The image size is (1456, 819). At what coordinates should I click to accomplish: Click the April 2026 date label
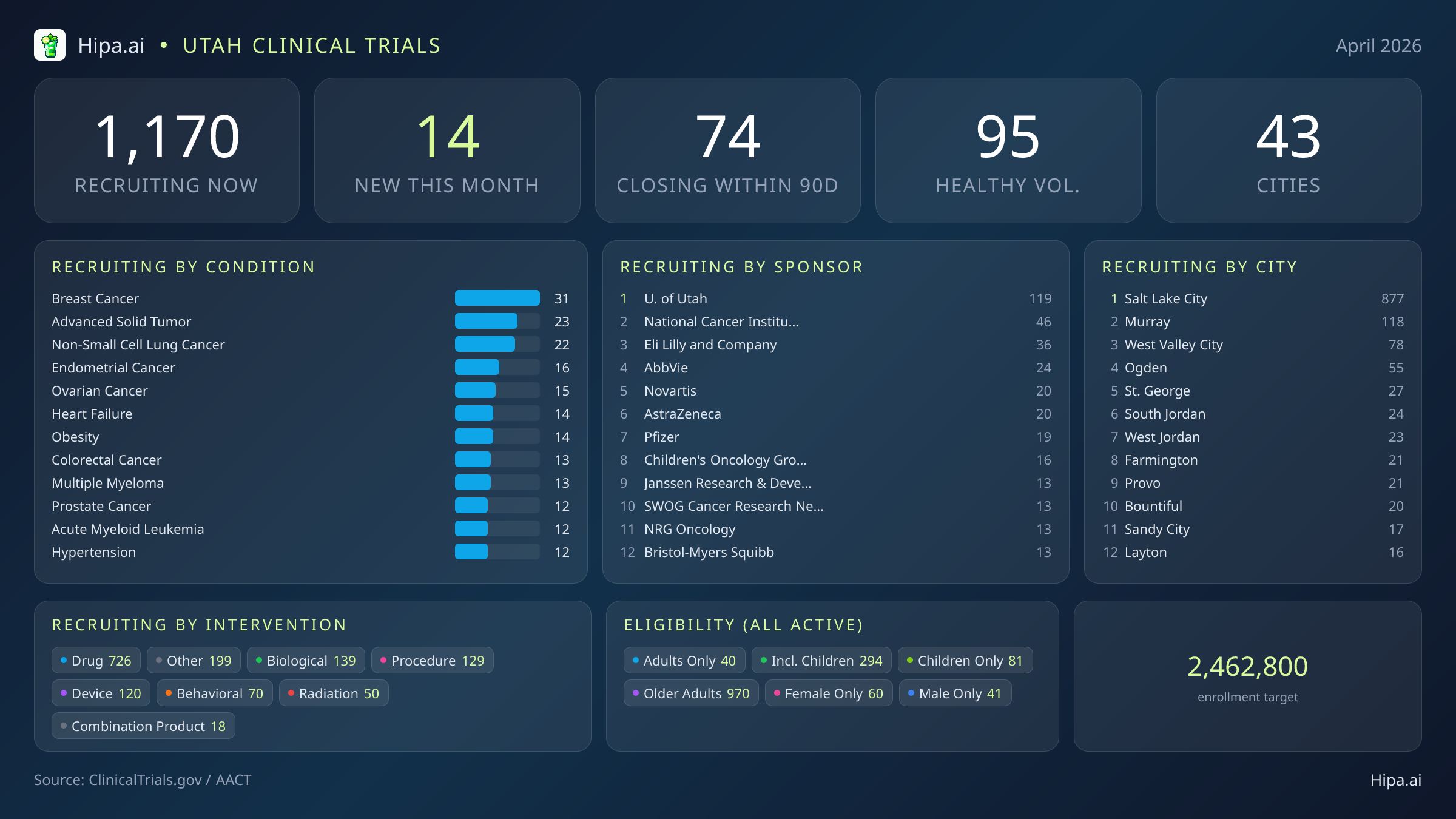[1378, 45]
